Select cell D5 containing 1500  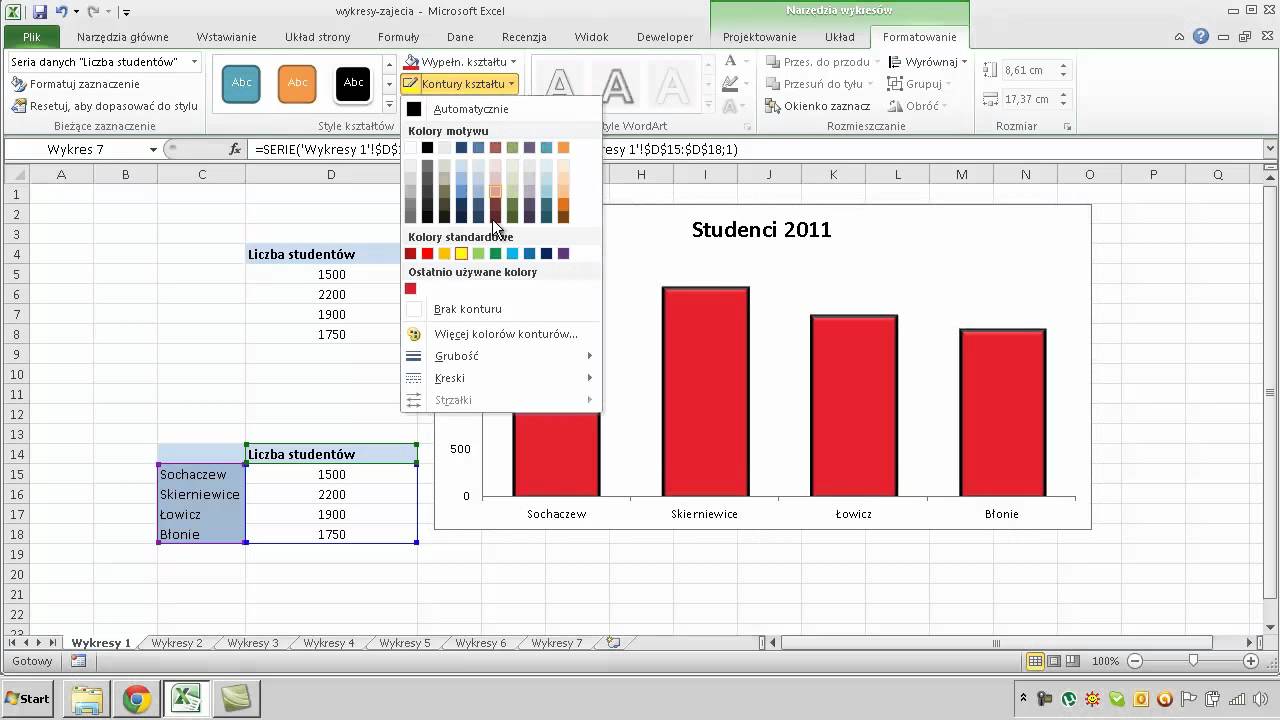(331, 274)
